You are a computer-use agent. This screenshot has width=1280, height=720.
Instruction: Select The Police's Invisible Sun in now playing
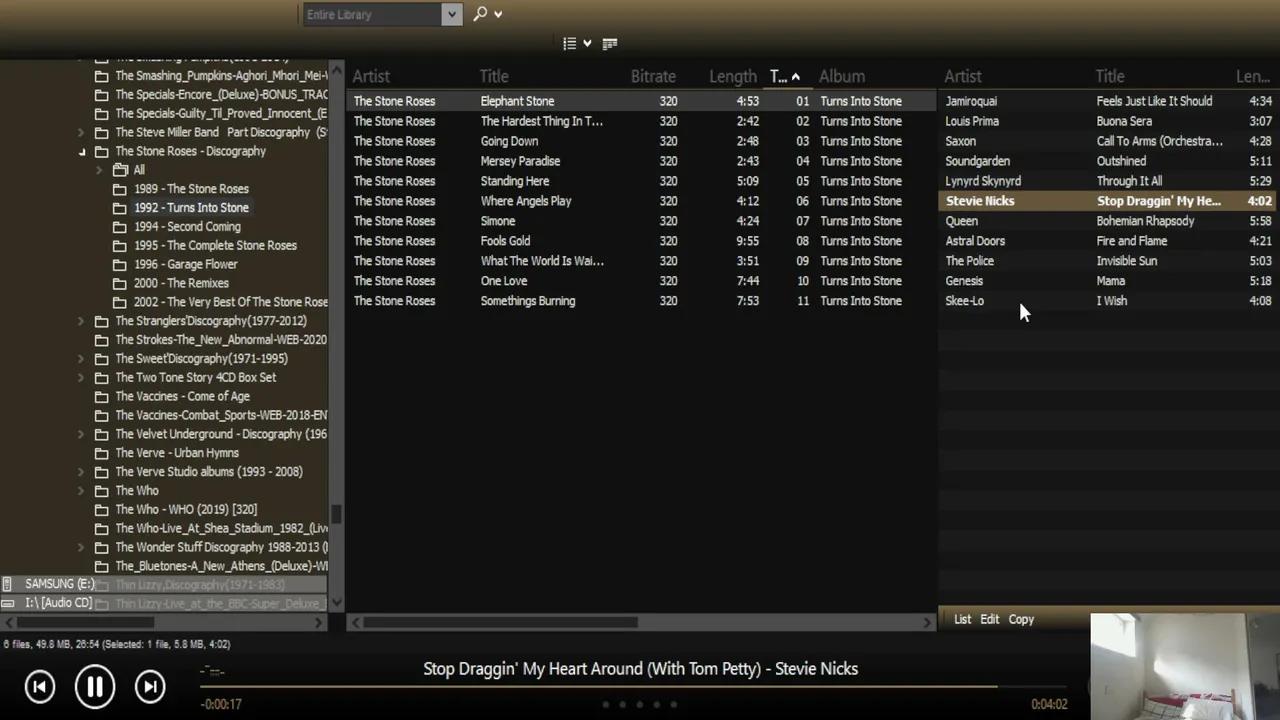coord(1108,261)
